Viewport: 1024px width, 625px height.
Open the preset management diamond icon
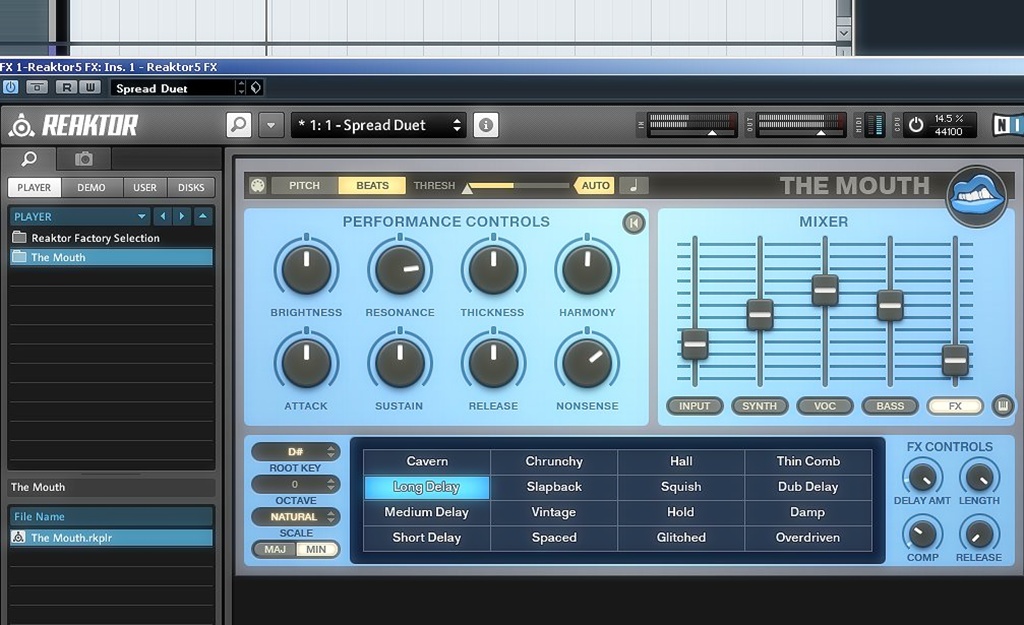coord(256,88)
